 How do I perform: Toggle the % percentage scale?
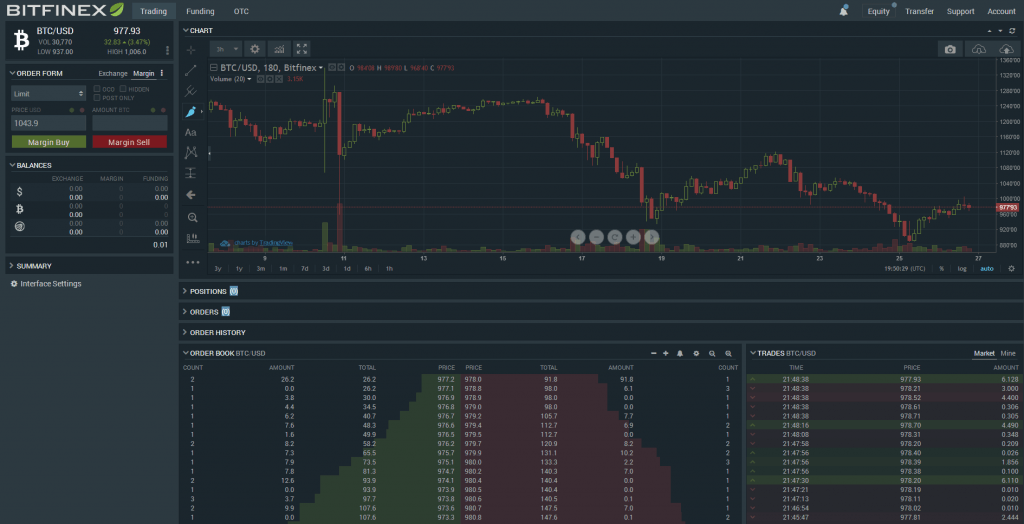coord(942,269)
